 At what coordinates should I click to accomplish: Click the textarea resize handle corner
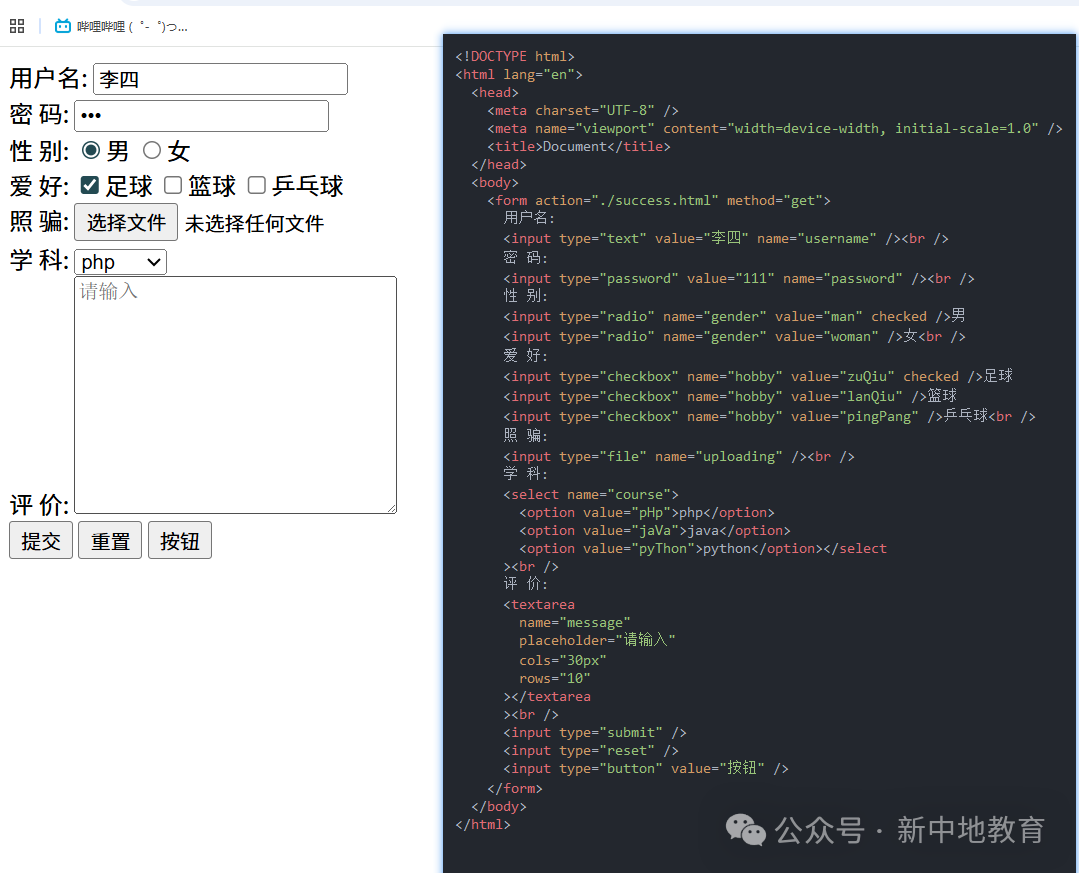392,508
